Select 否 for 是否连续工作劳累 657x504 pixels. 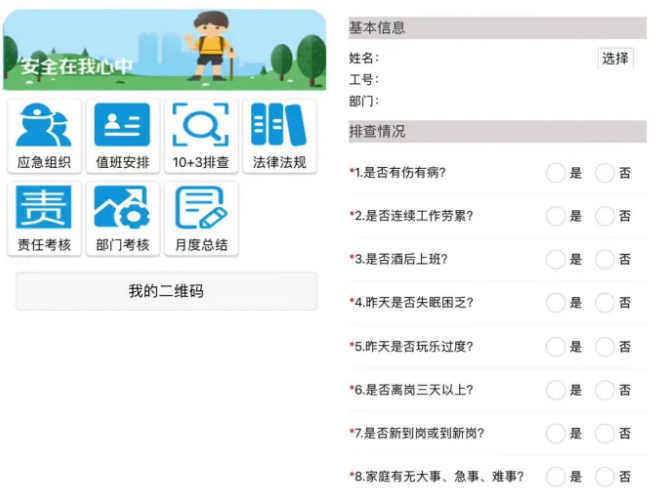(x=605, y=216)
